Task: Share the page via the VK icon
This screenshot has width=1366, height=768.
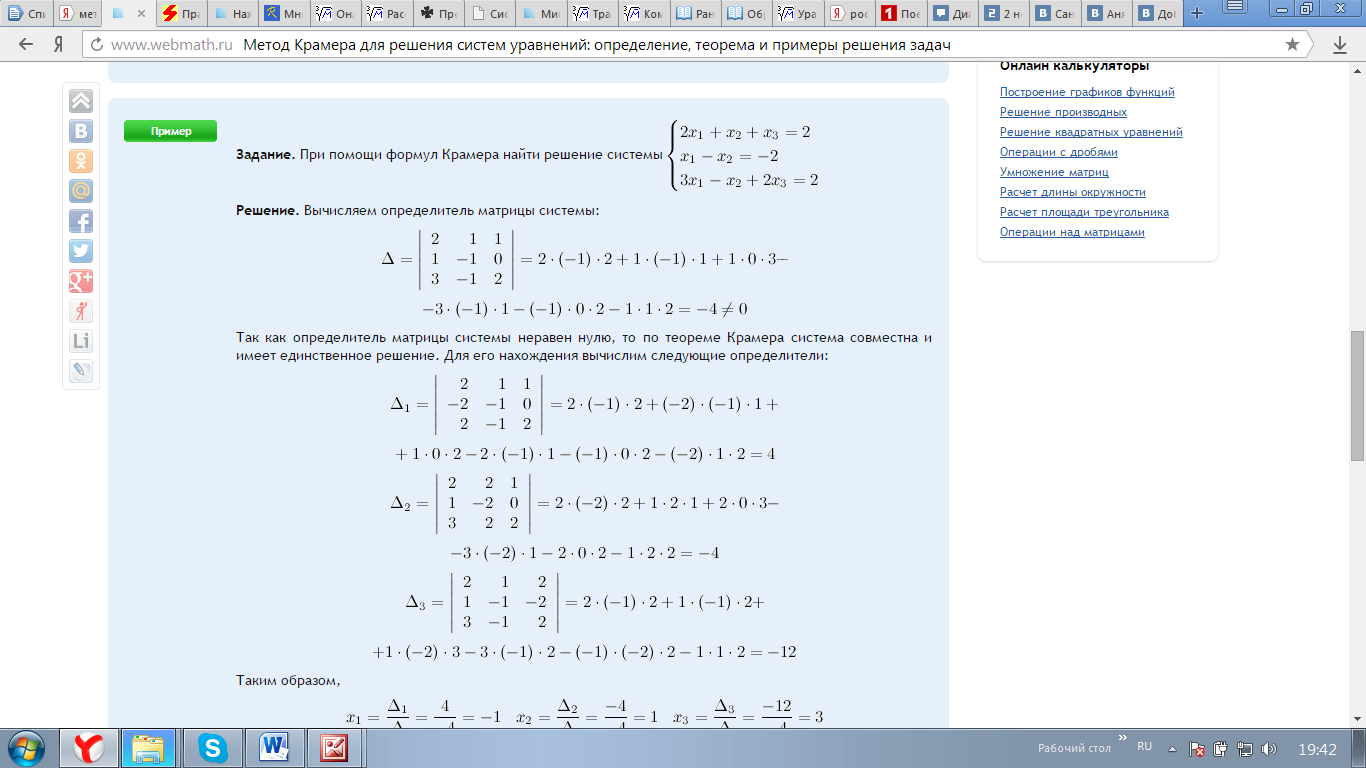Action: (81, 131)
